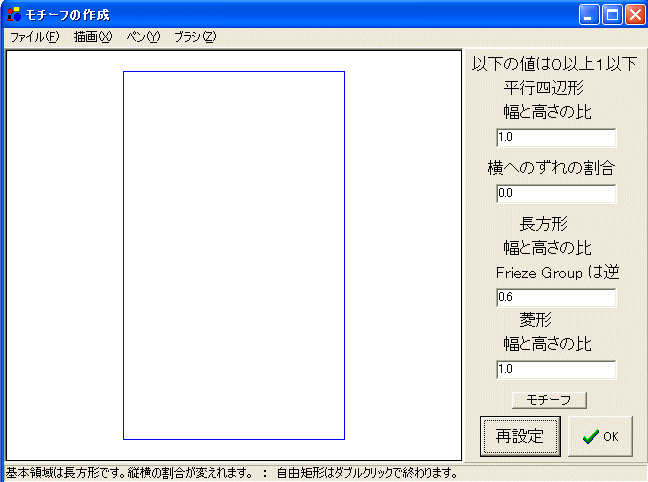
Task: Click the Frieze Group は逆 label
Action: [x=557, y=273]
